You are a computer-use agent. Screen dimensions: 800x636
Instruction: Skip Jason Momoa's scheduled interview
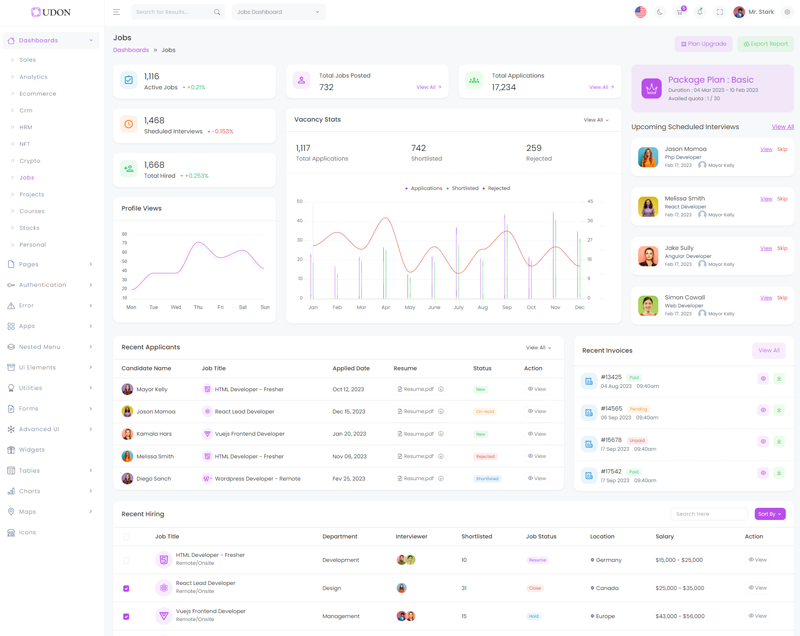[x=782, y=149]
